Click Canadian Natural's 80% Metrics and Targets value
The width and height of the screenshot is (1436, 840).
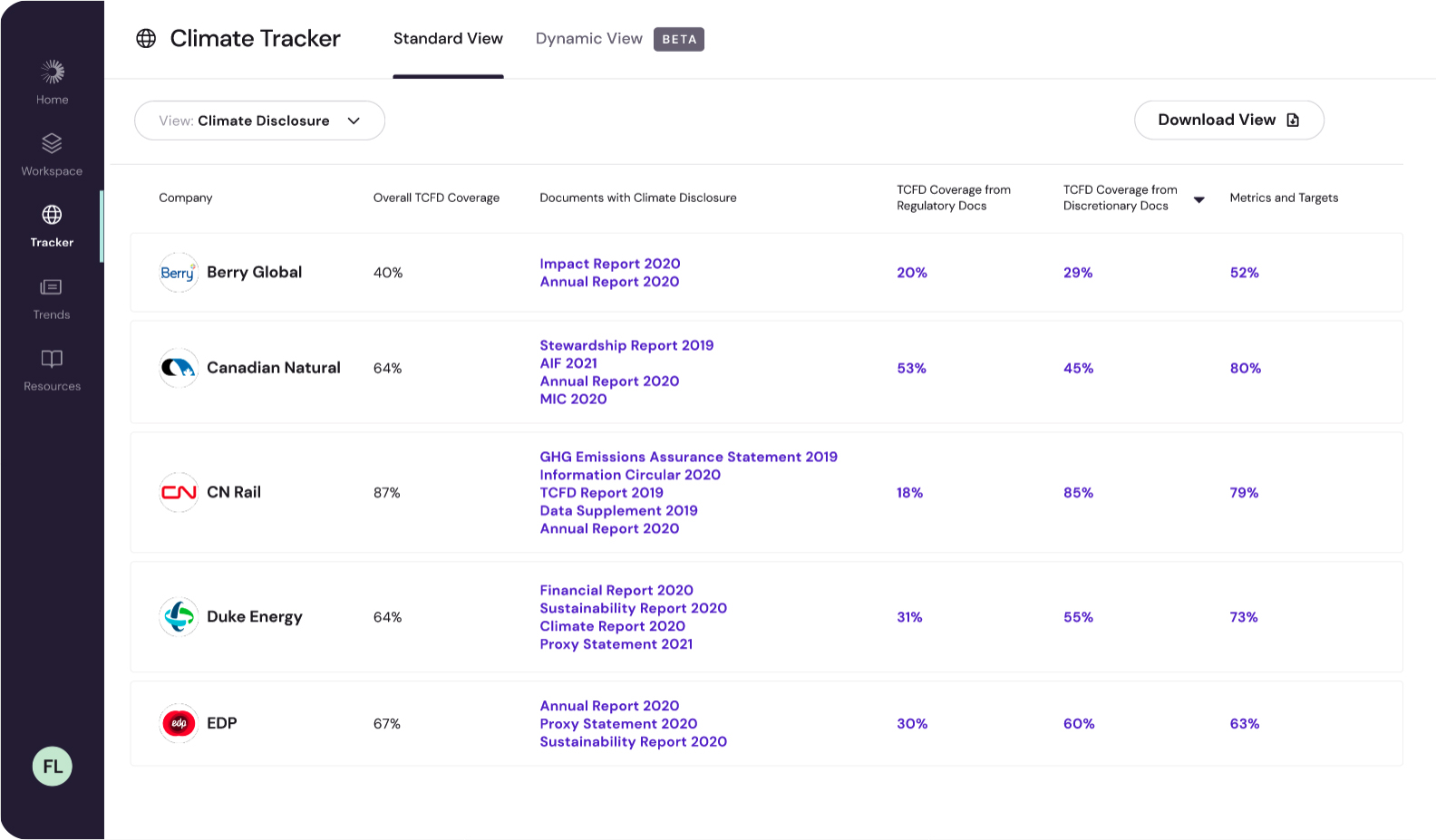1245,368
